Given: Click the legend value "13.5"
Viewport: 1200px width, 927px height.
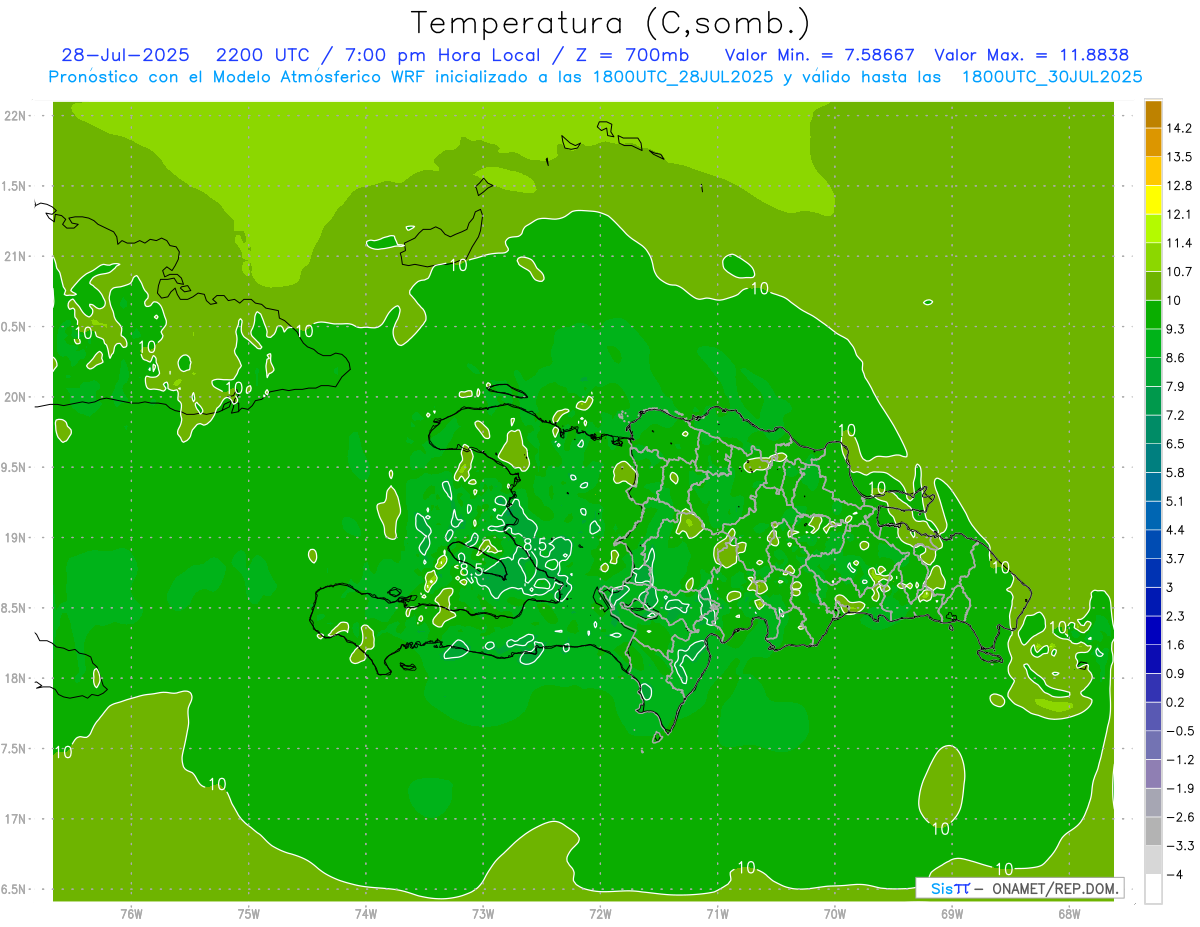Looking at the screenshot, I should click(x=1179, y=157).
